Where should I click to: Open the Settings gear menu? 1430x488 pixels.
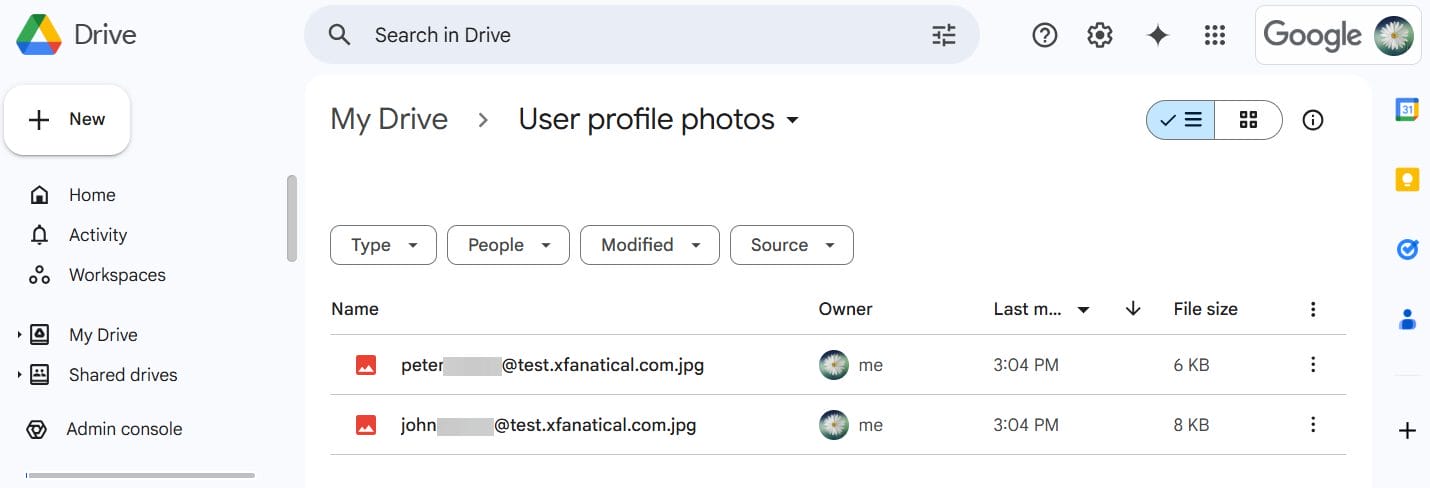[1100, 35]
